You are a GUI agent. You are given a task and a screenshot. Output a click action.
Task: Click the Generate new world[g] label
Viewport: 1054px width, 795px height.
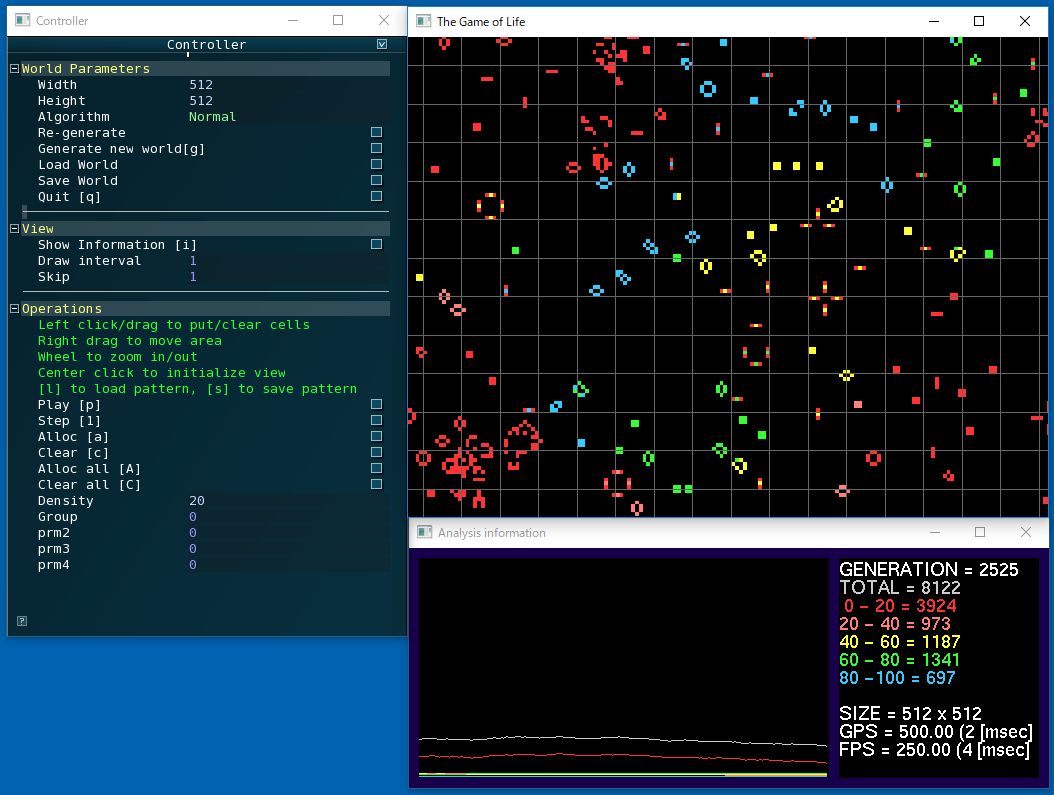121,149
